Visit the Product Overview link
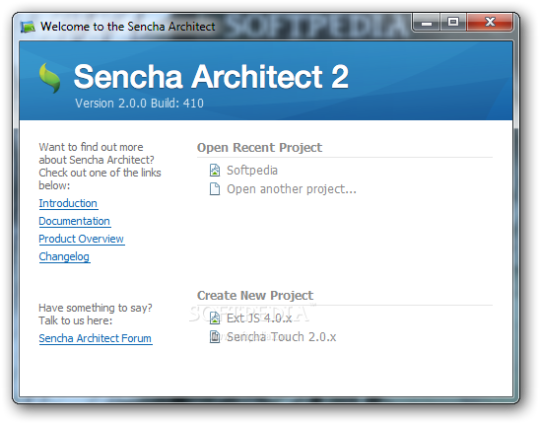540x424 pixels. click(x=81, y=239)
